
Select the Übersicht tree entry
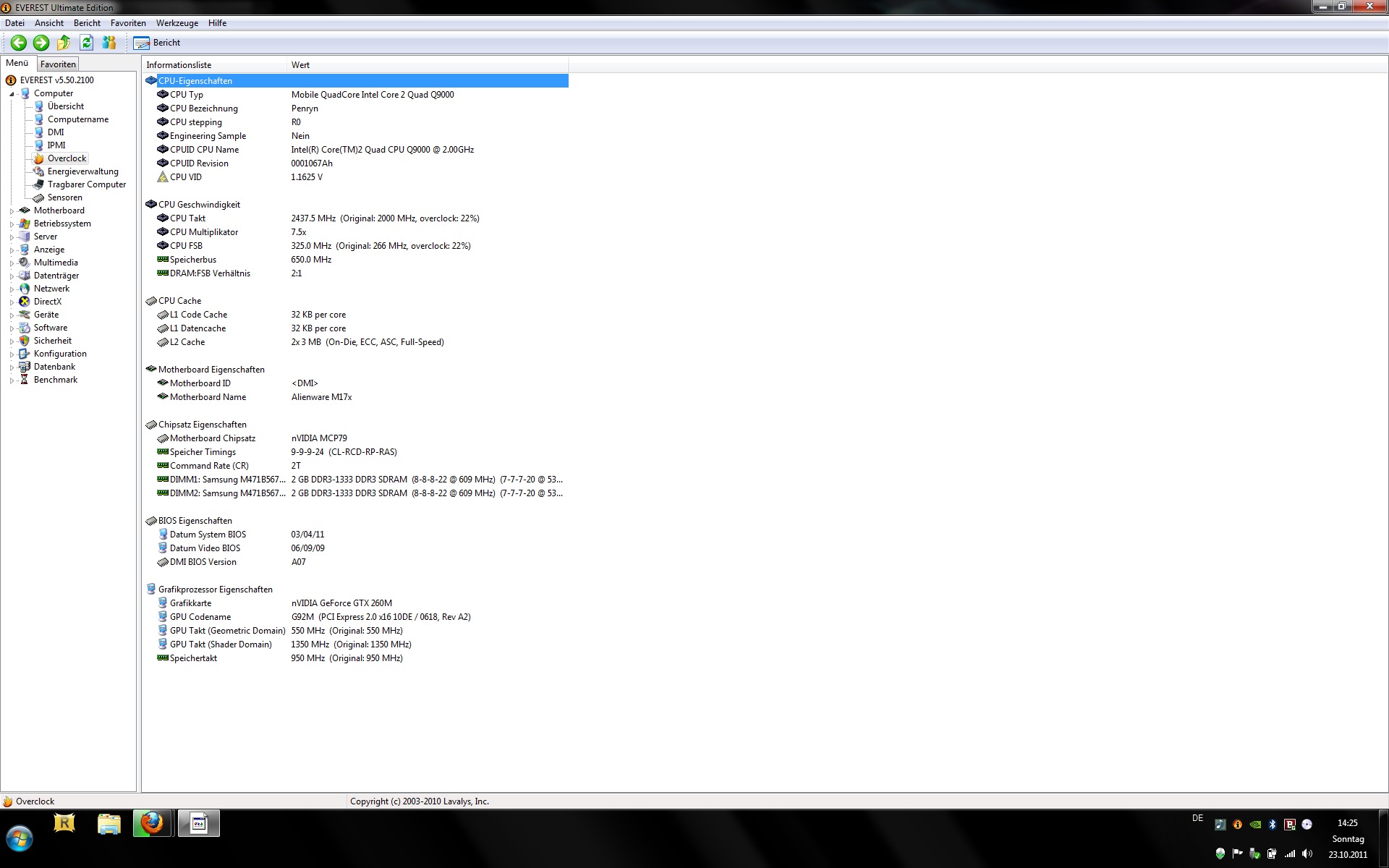pyautogui.click(x=65, y=106)
